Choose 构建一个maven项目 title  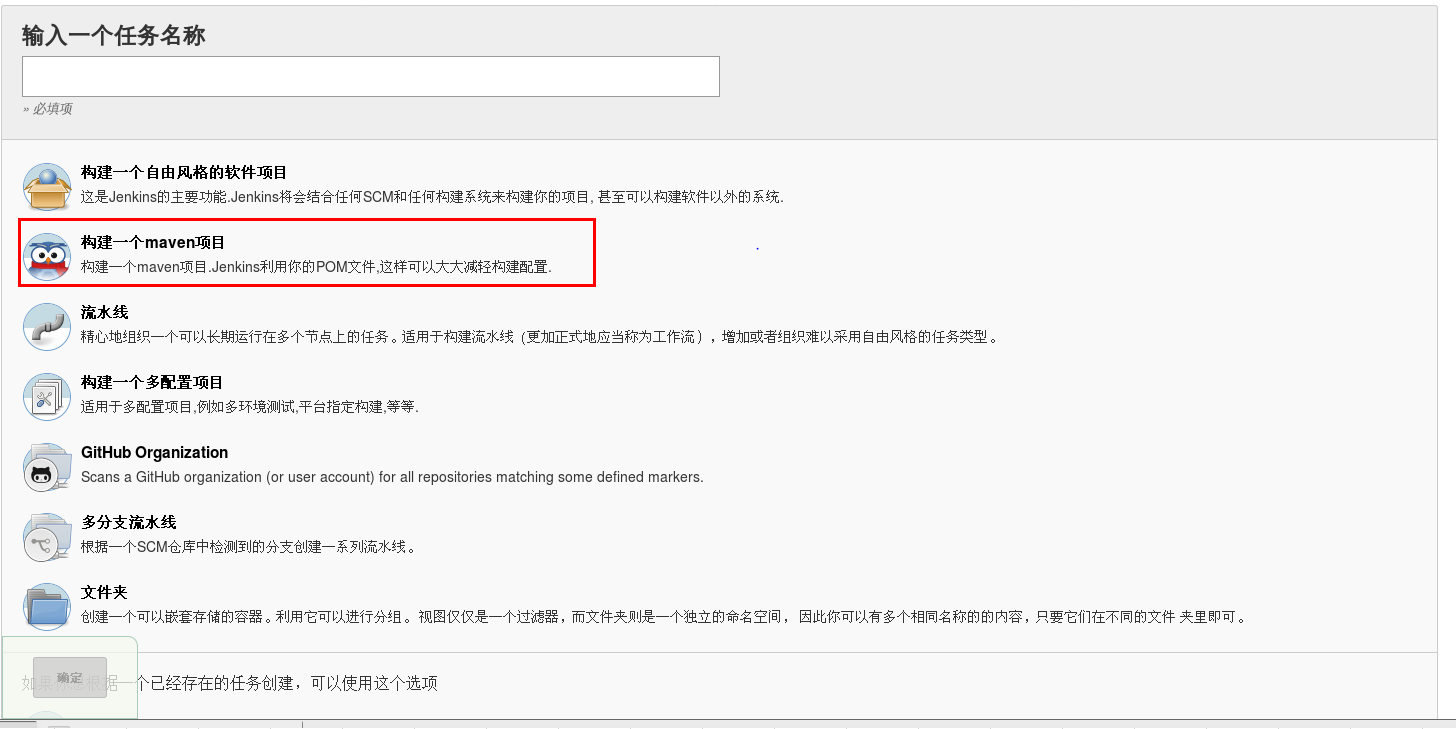click(x=153, y=243)
